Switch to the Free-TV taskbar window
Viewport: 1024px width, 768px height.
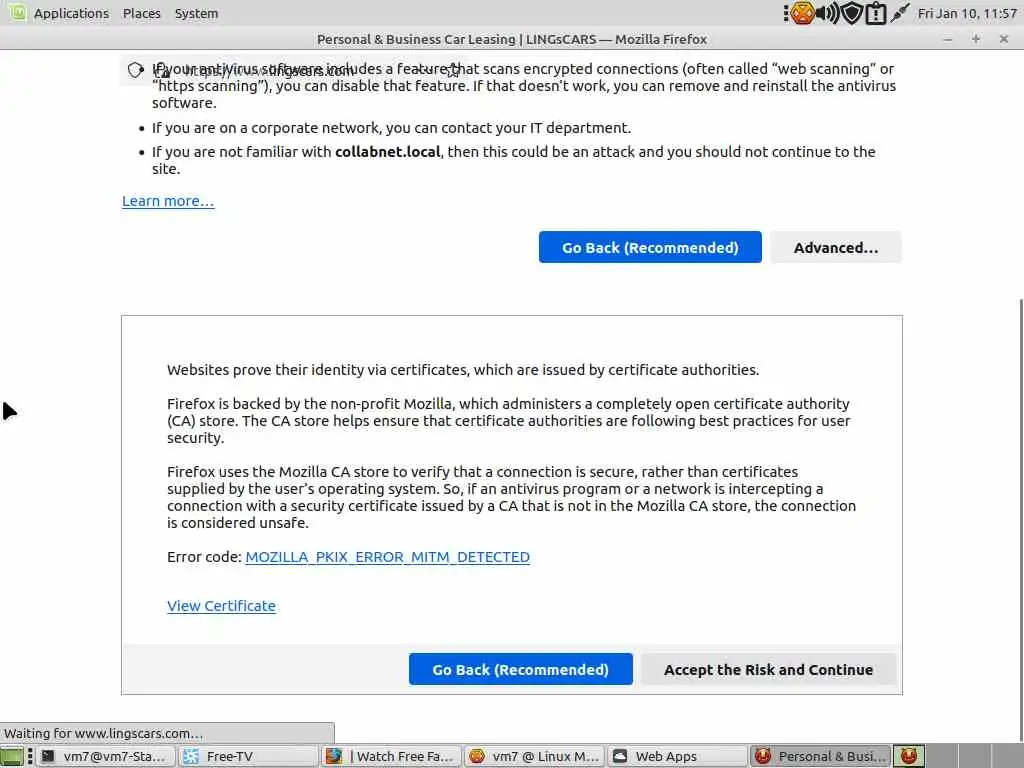click(248, 756)
